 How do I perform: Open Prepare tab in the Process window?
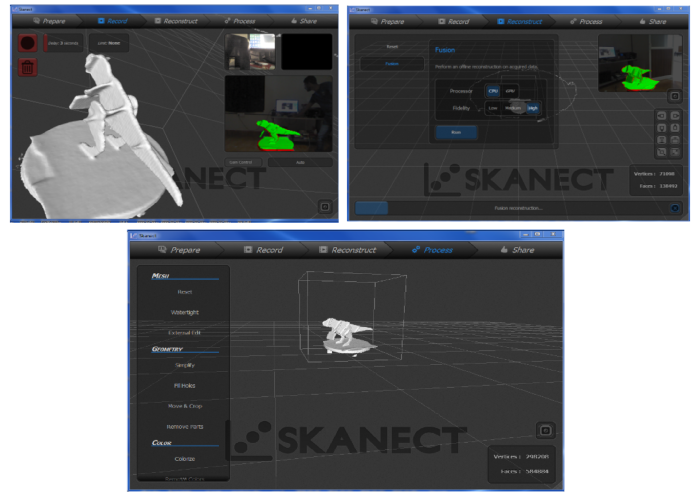pos(179,250)
